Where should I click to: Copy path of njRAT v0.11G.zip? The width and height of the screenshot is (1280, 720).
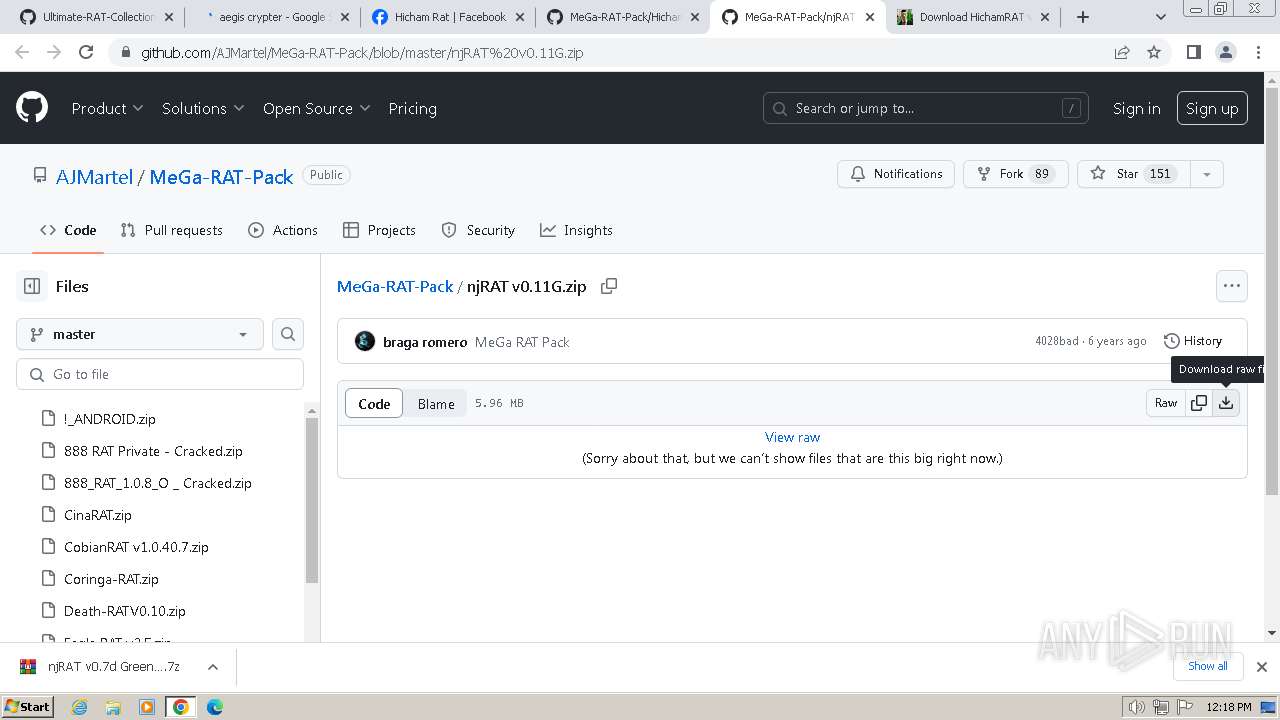[x=608, y=286]
